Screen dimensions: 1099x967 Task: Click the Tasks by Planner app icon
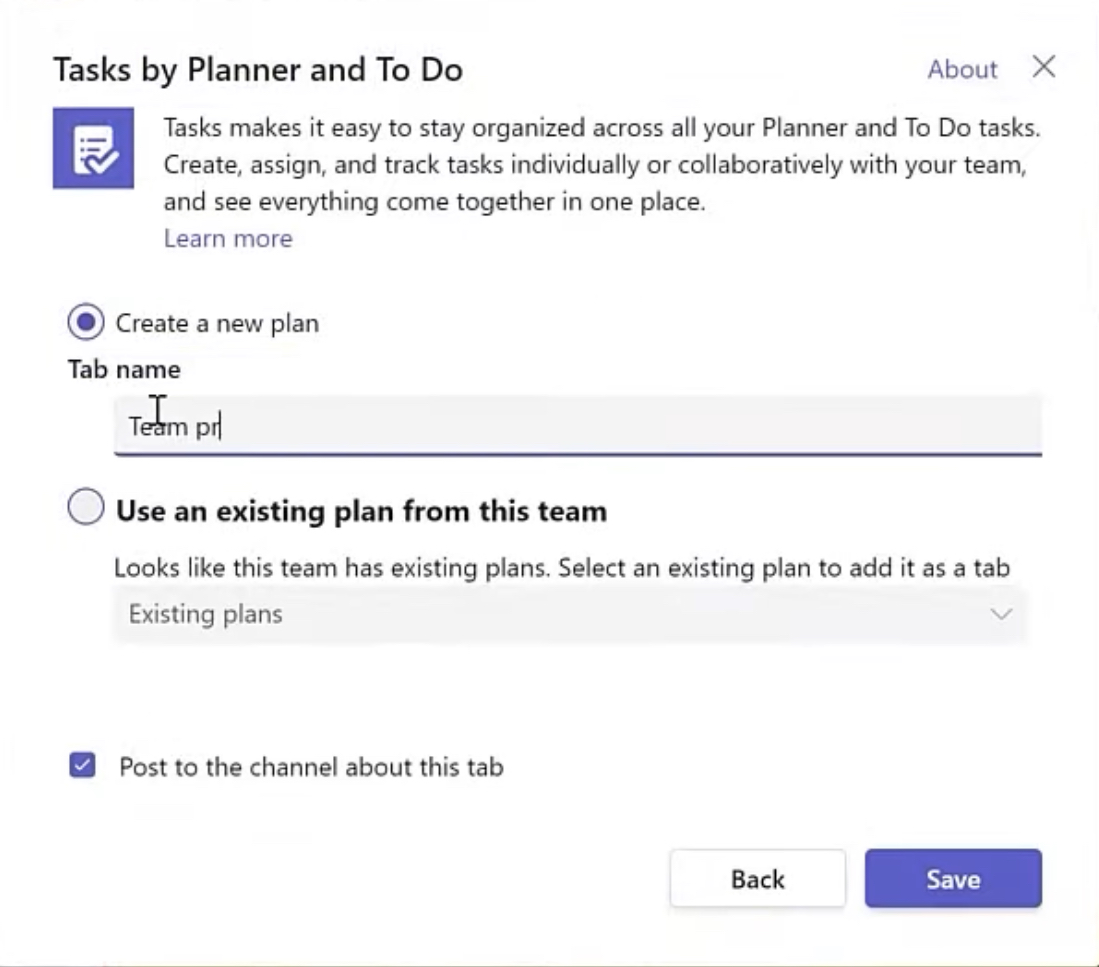[93, 148]
